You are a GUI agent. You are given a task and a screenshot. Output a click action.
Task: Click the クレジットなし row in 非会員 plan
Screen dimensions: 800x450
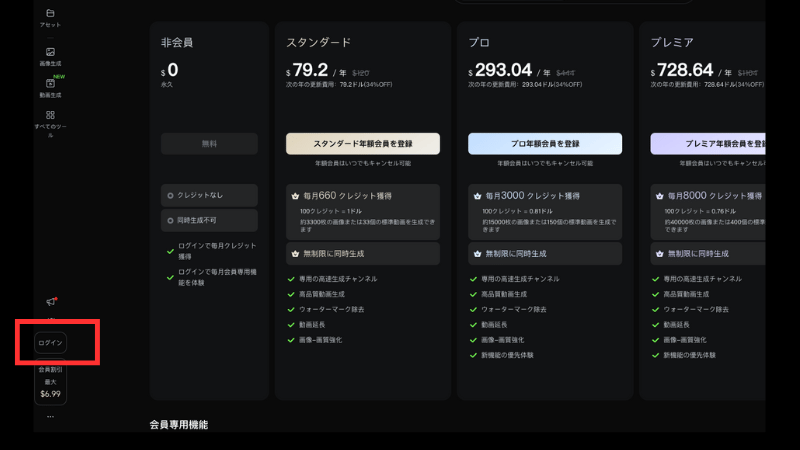(209, 195)
